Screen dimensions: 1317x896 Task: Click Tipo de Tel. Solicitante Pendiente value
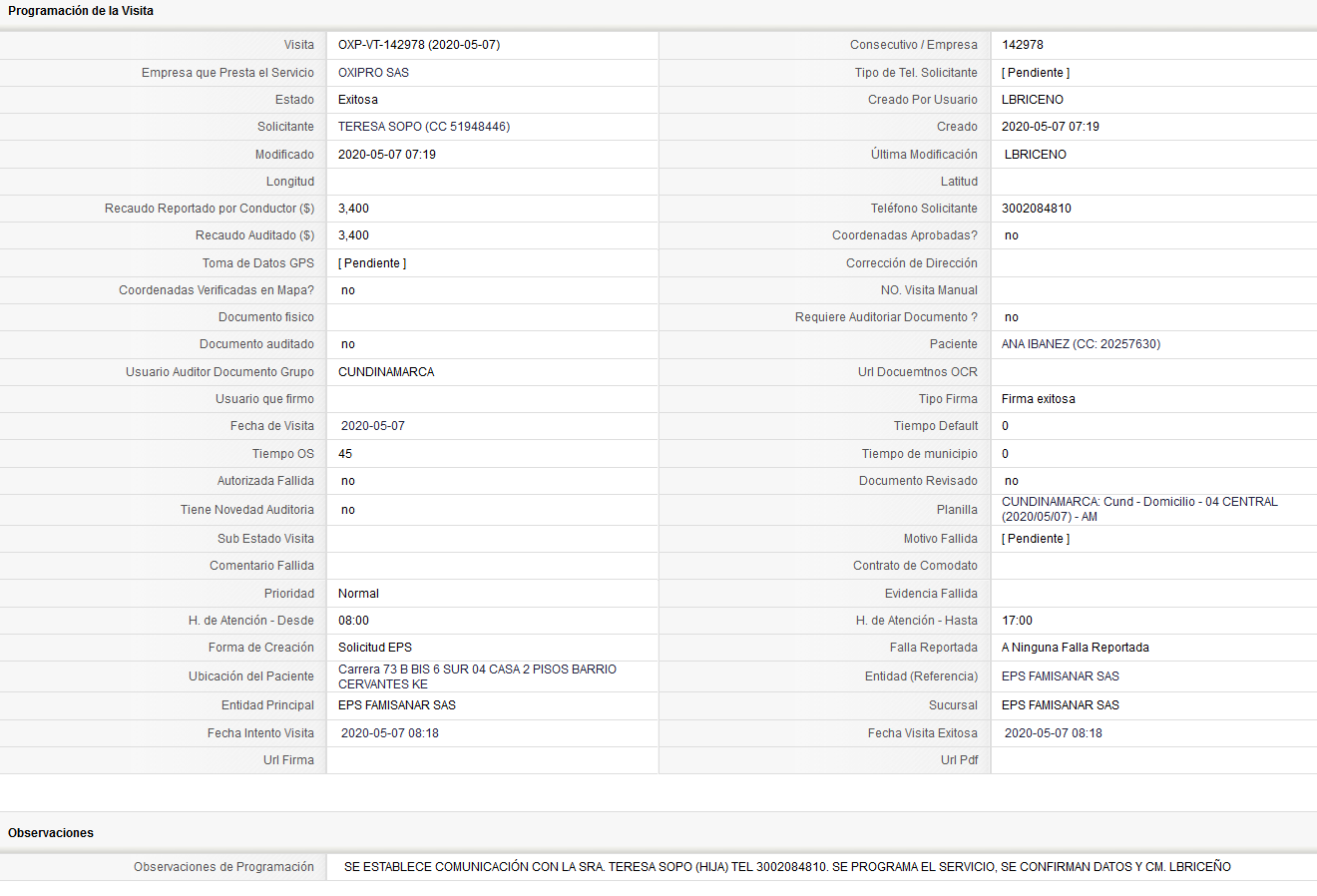[x=1036, y=73]
